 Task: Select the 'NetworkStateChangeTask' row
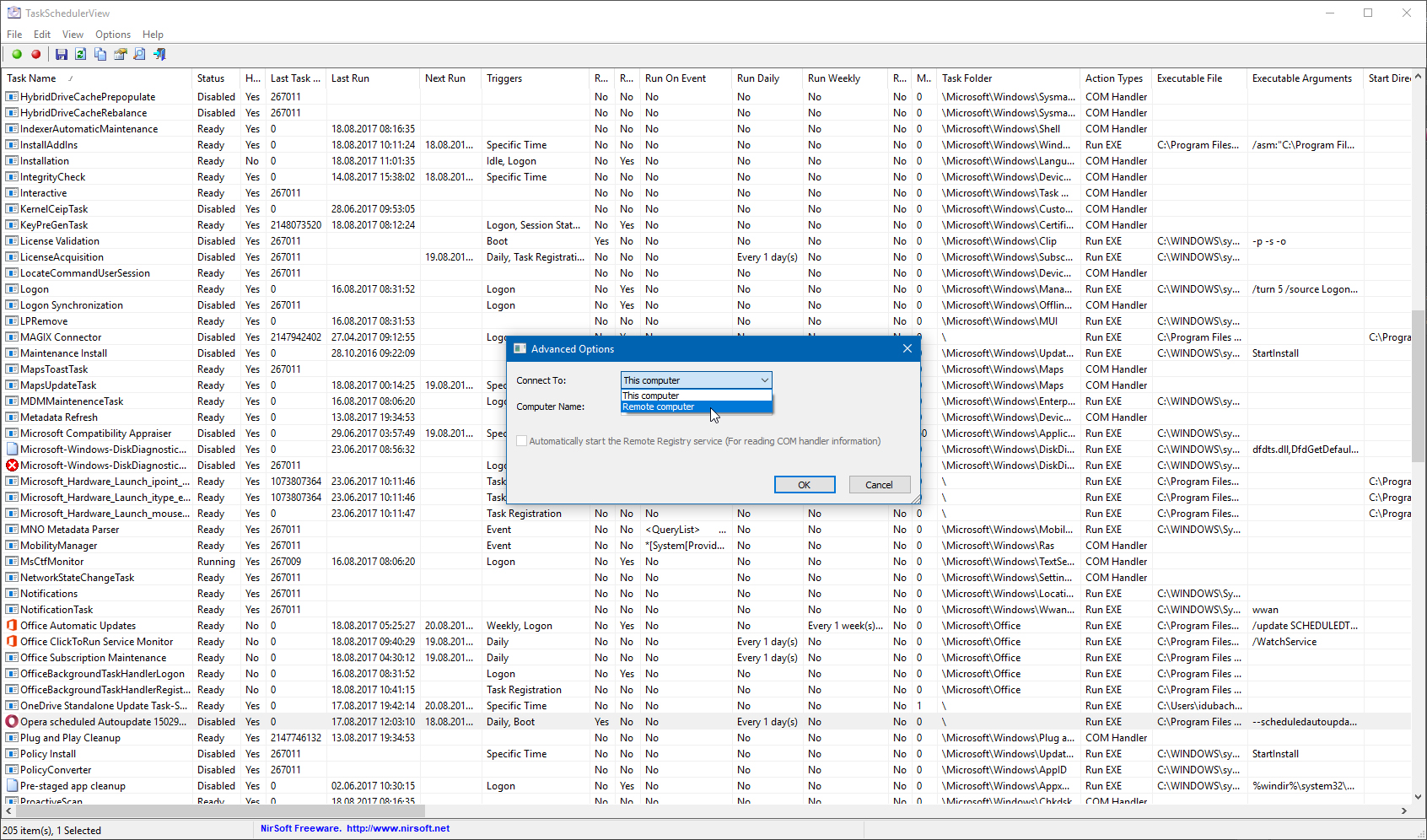pos(707,578)
